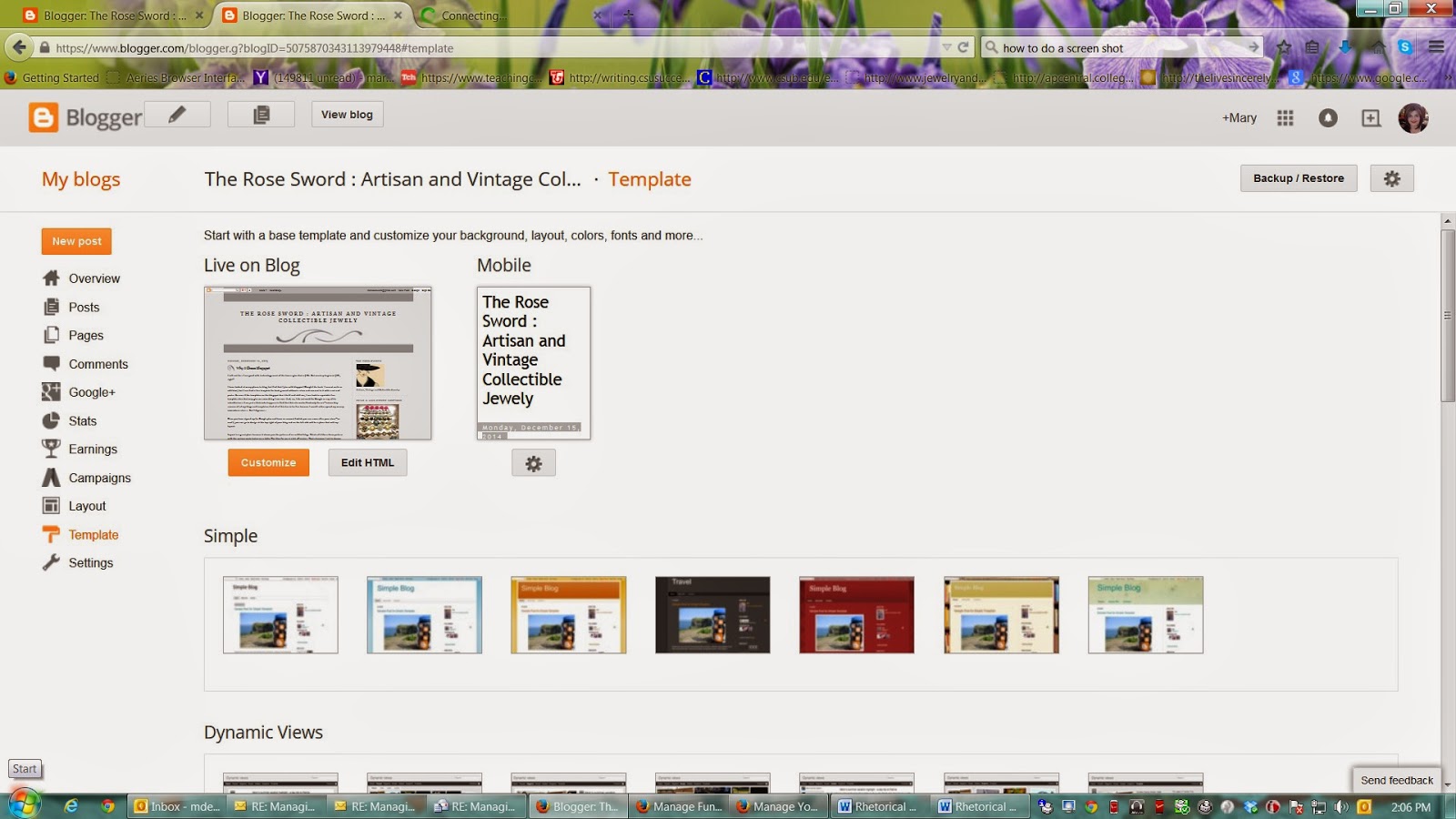
Task: Click the Mobile template preview thumbnail
Action: pyautogui.click(x=533, y=363)
